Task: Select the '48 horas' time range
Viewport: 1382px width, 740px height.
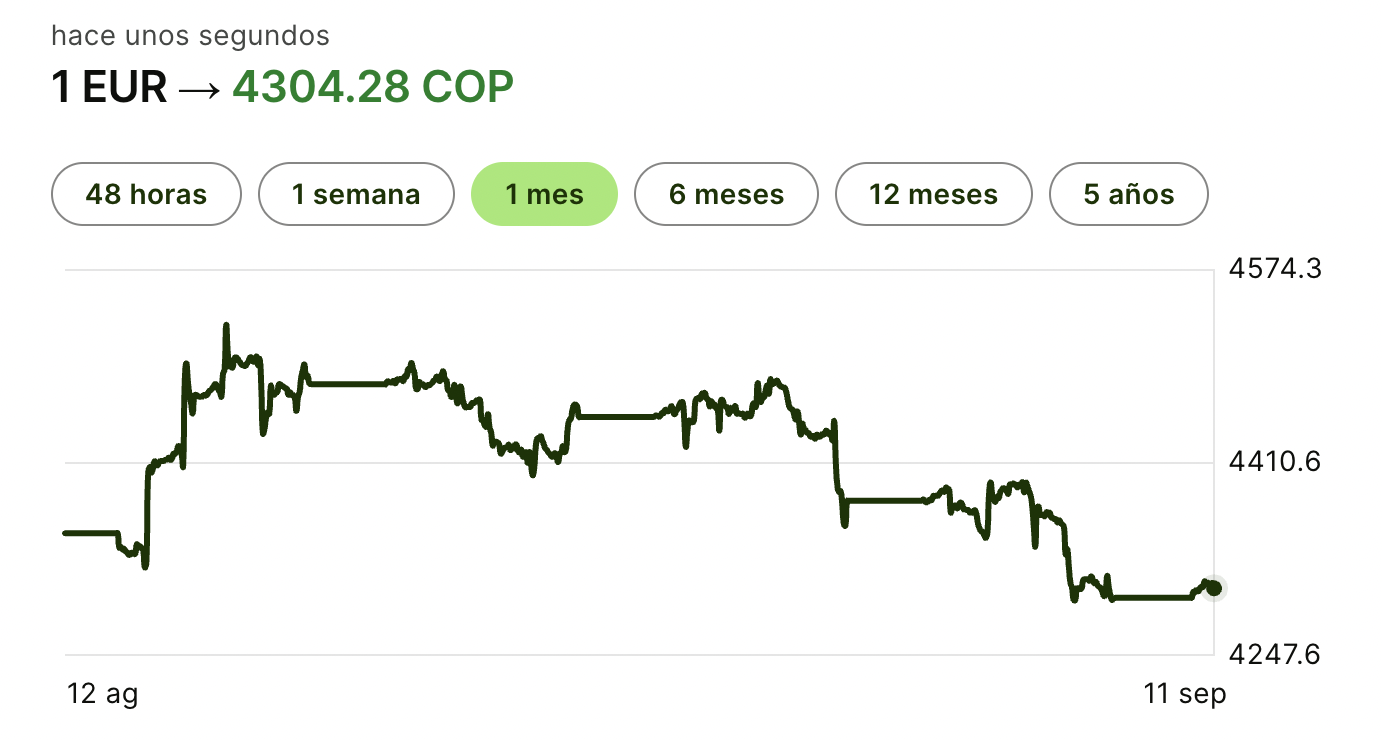Action: click(146, 194)
